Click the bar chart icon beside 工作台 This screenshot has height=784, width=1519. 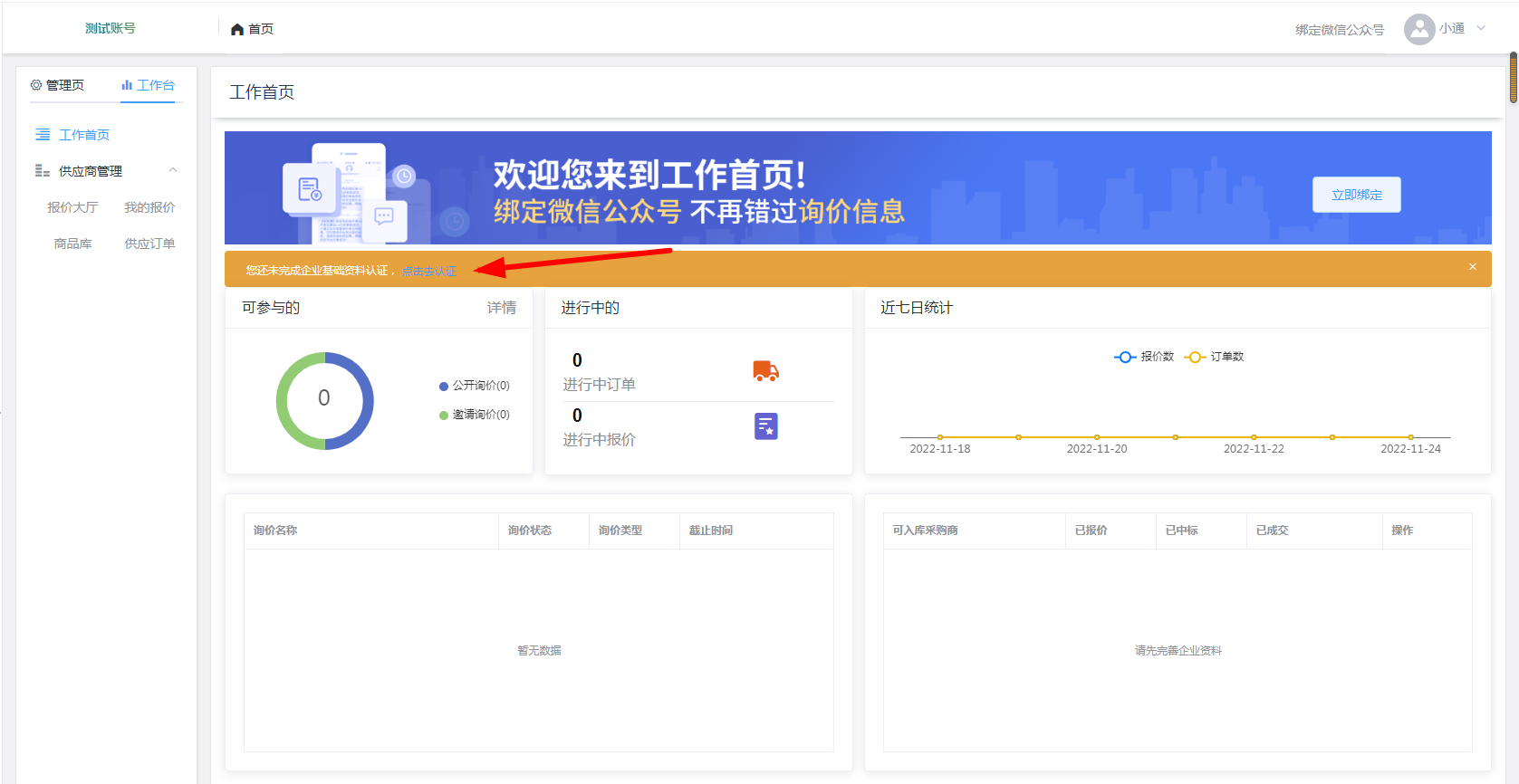pos(127,85)
